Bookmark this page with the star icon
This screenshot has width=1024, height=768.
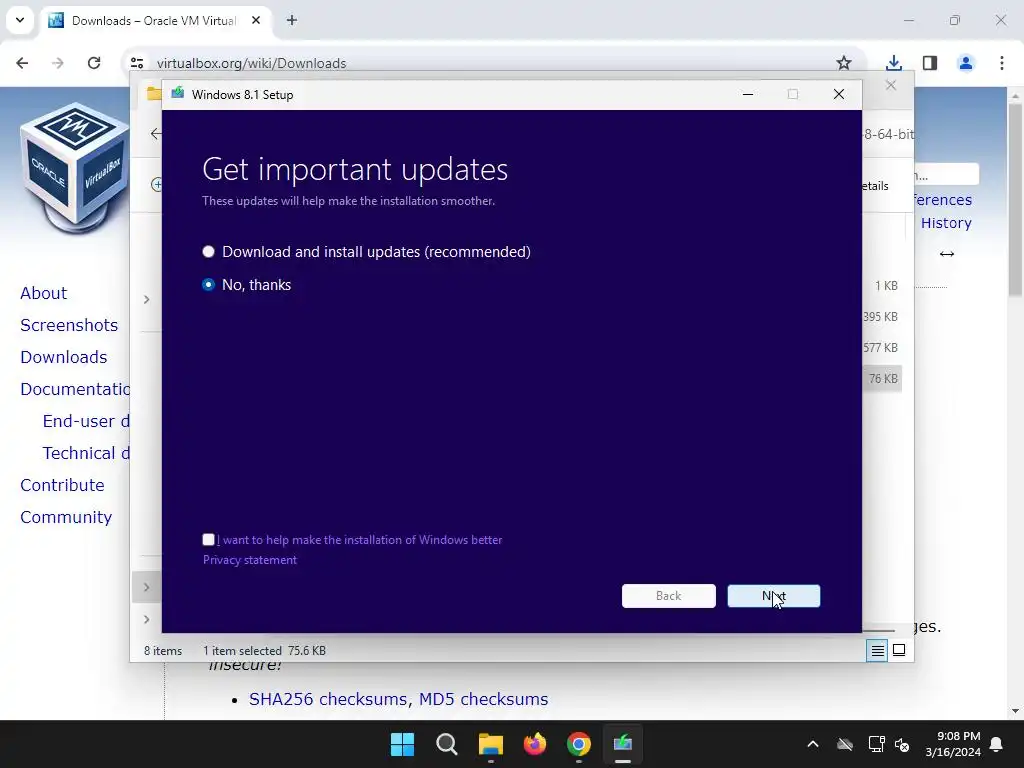(x=844, y=63)
